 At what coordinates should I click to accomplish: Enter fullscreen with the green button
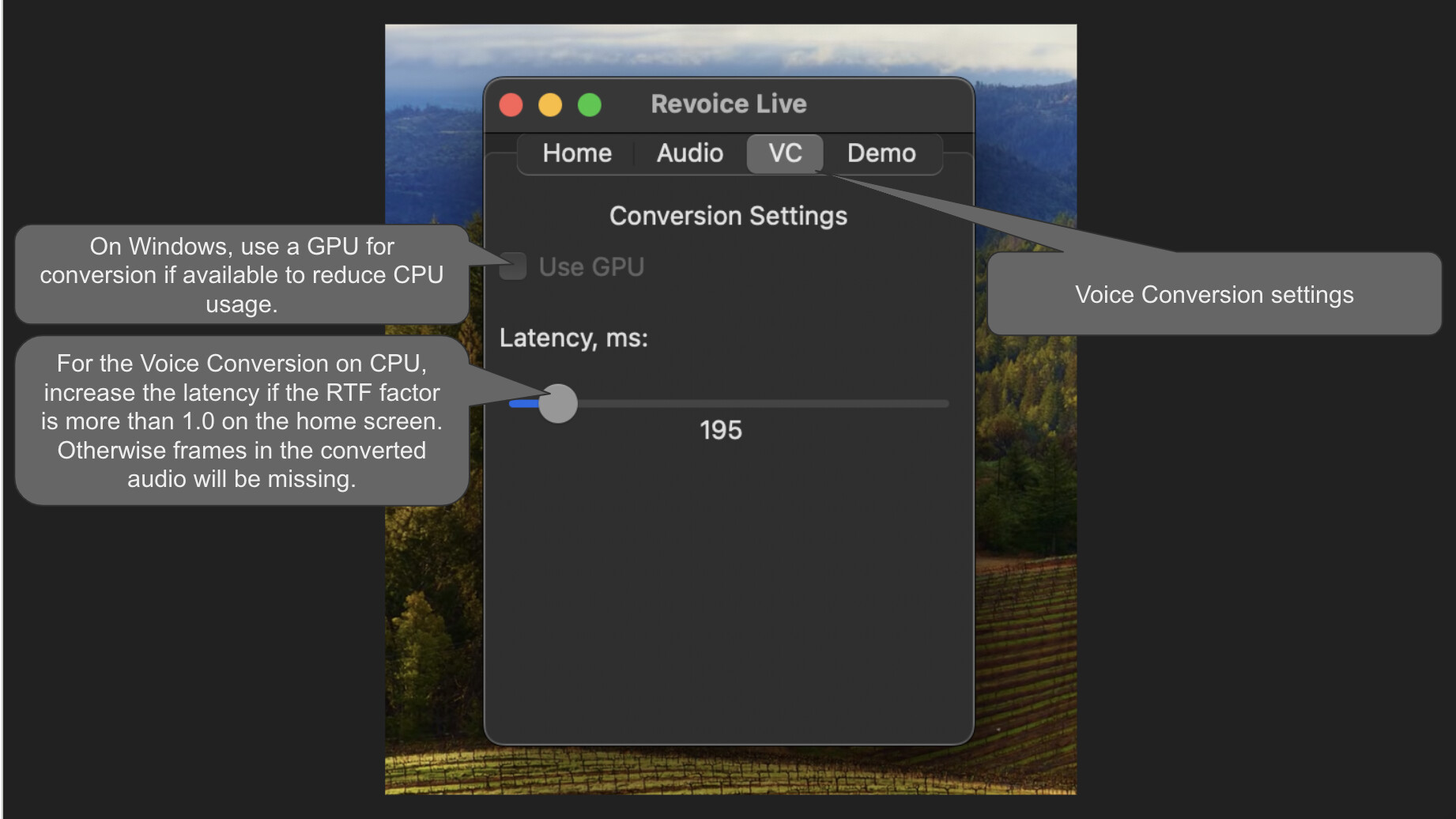click(x=589, y=104)
